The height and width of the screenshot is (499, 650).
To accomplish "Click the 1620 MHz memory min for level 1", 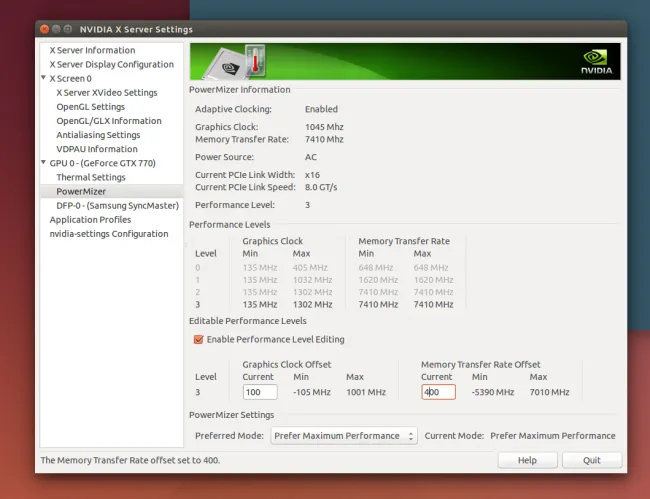I will click(x=378, y=280).
